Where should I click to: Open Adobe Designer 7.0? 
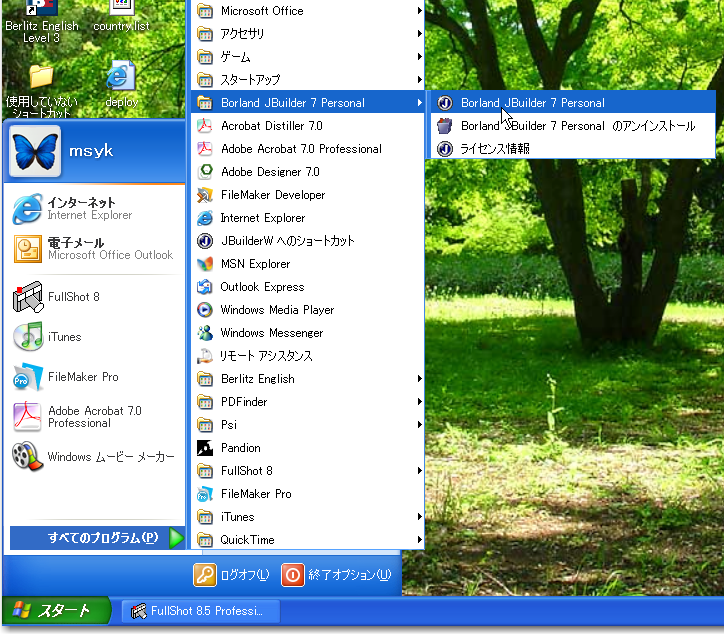(269, 172)
